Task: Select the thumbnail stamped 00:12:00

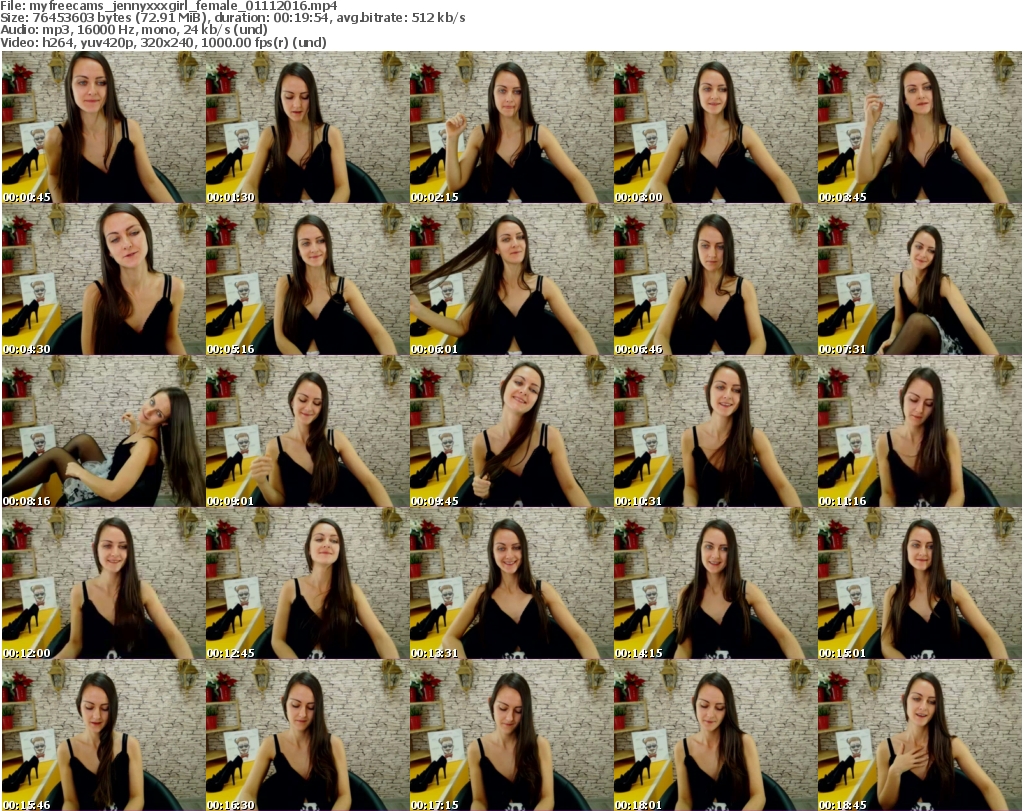Action: (x=103, y=584)
